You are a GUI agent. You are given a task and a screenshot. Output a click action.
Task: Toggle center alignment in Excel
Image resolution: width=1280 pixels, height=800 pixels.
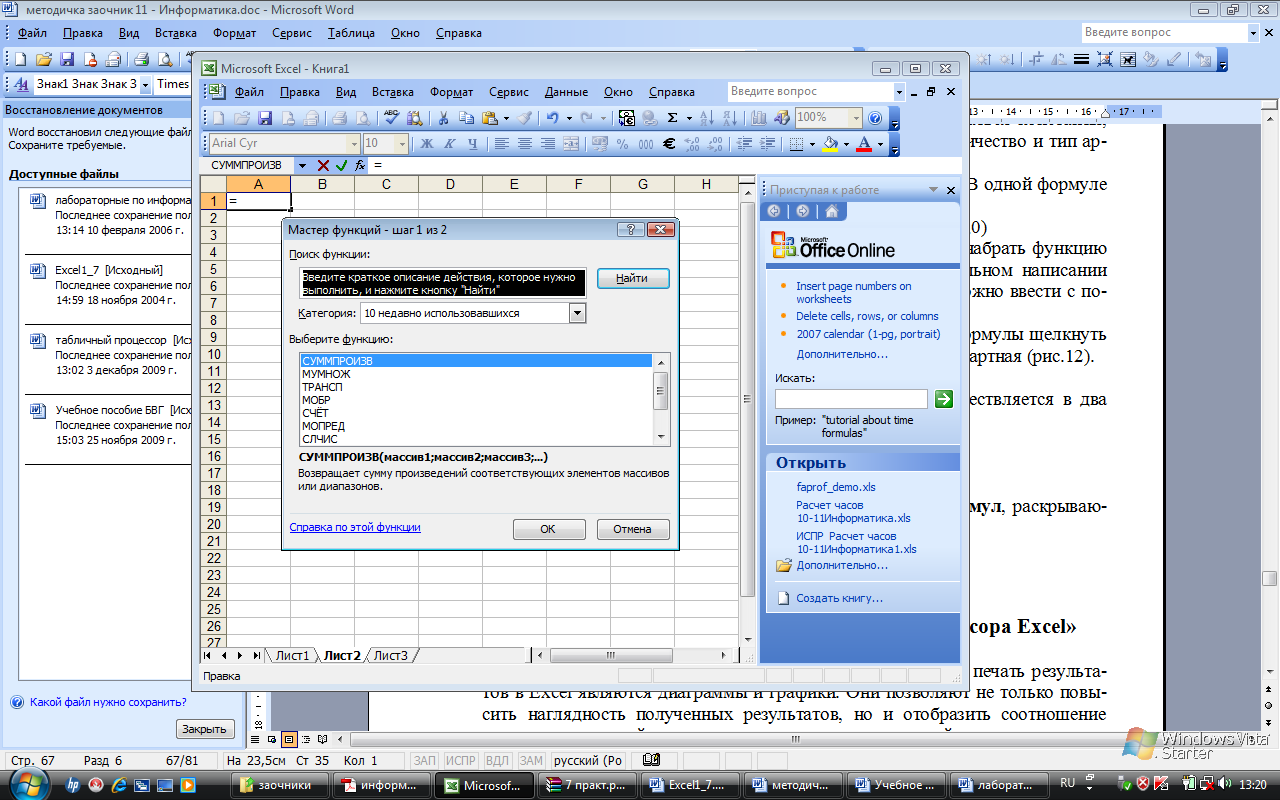coord(525,143)
